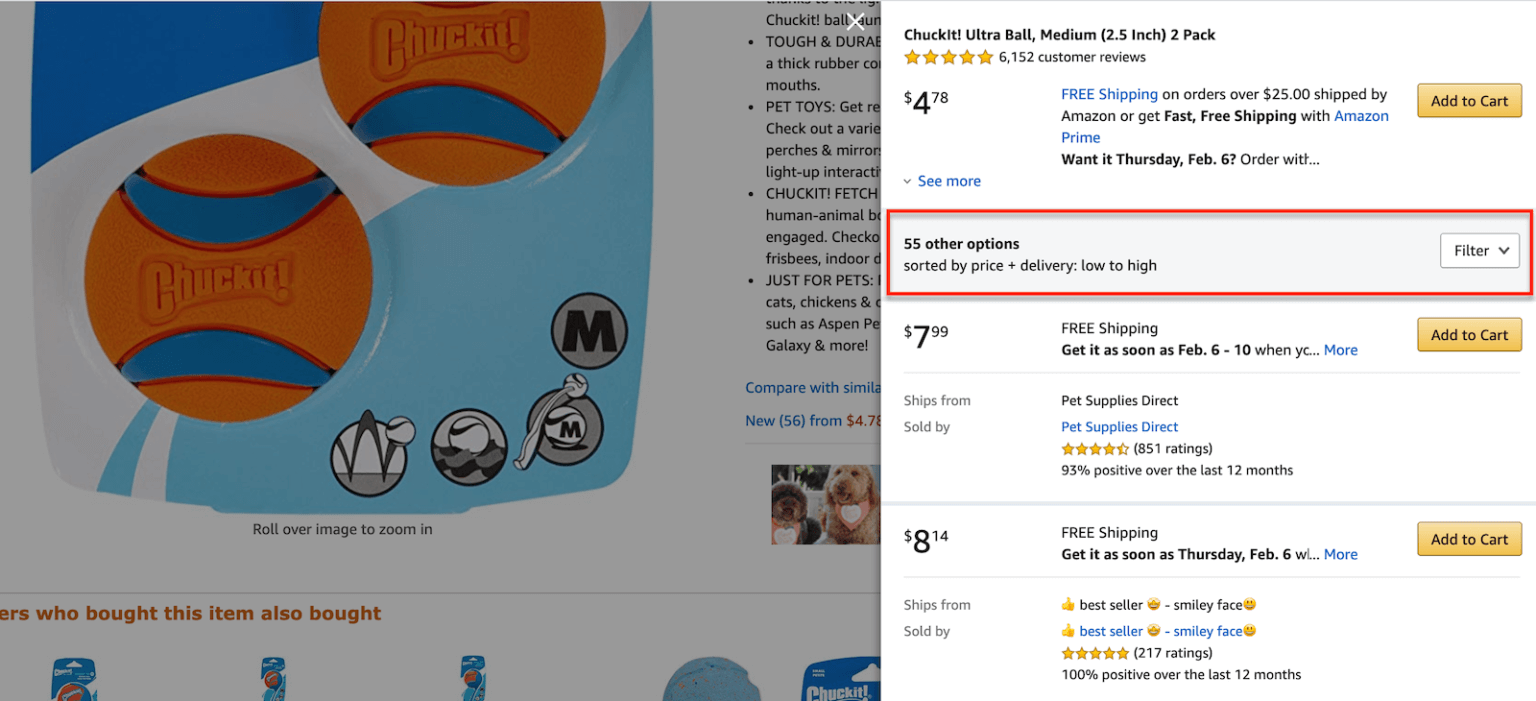Open the Pet Supplies Direct seller page
Viewport: 1536px width, 701px height.
(1119, 426)
